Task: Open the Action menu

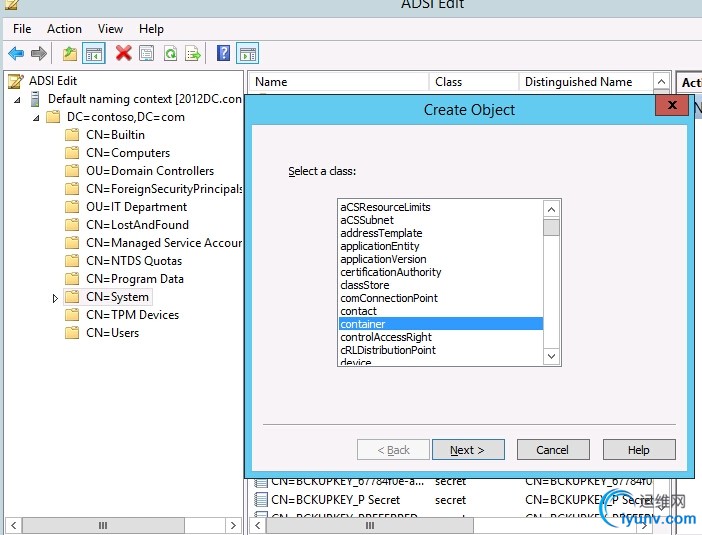Action: (64, 29)
